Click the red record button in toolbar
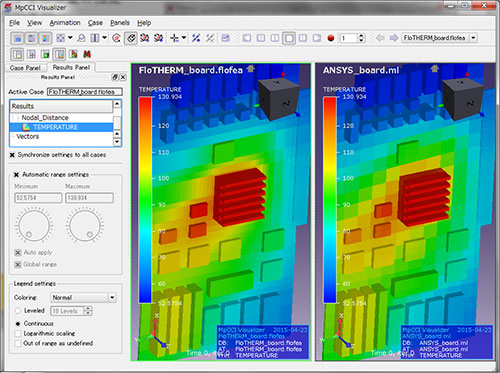 click(331, 38)
